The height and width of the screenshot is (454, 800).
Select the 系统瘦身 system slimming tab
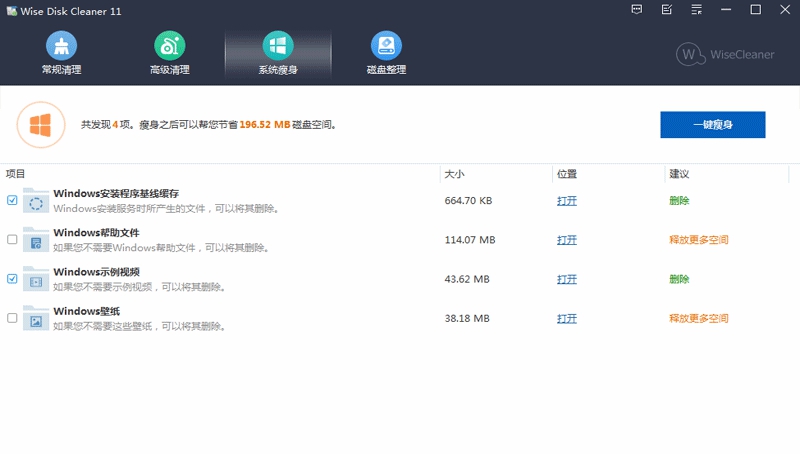(x=278, y=53)
